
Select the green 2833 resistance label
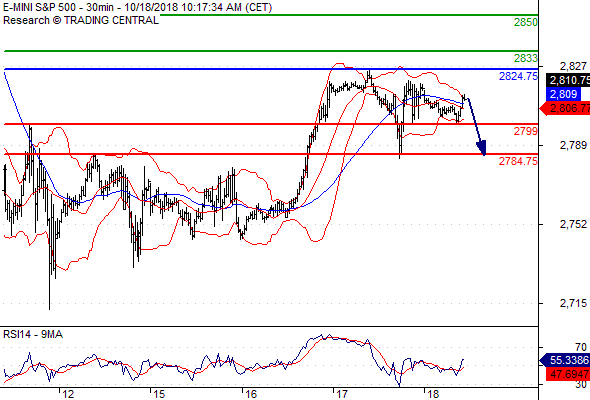click(x=526, y=58)
